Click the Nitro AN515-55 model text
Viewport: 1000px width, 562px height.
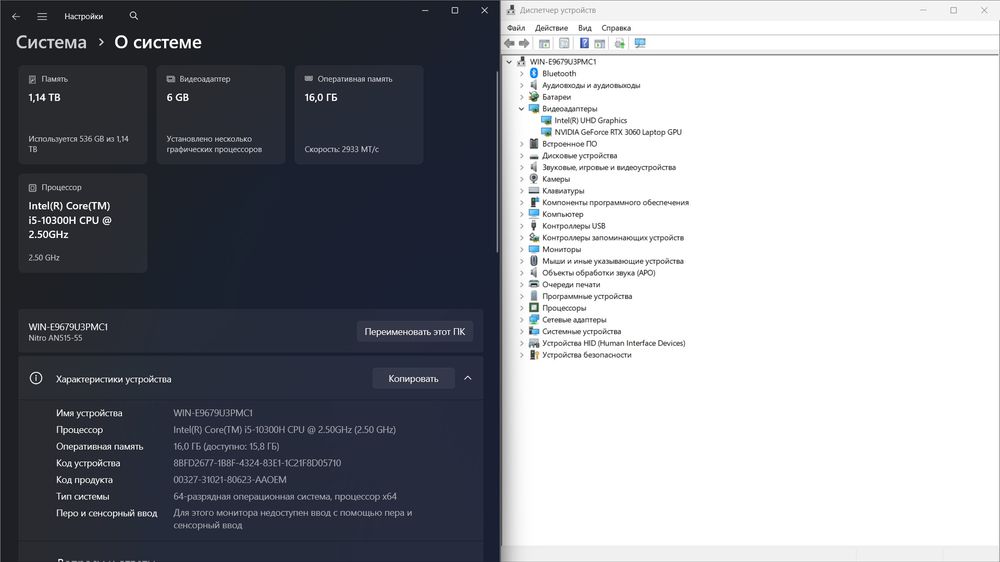[x=55, y=338]
